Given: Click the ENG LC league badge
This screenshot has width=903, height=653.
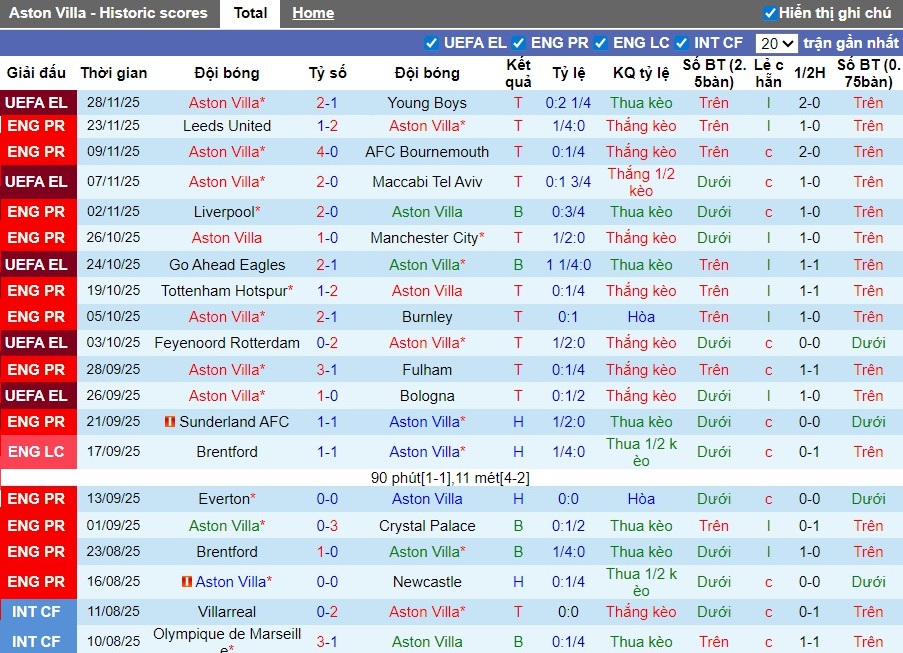Looking at the screenshot, I should coord(36,452).
